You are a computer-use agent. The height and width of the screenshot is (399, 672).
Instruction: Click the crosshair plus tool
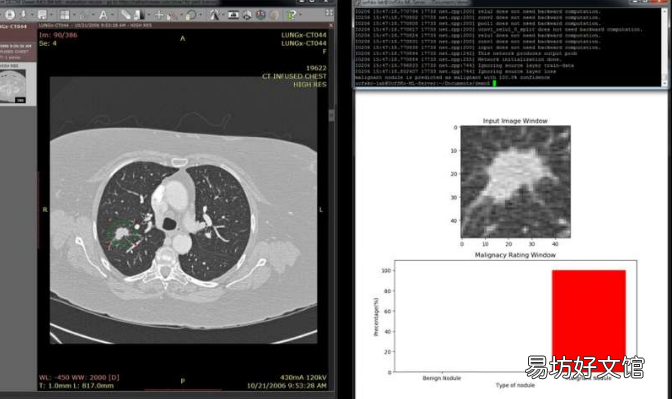[159, 15]
